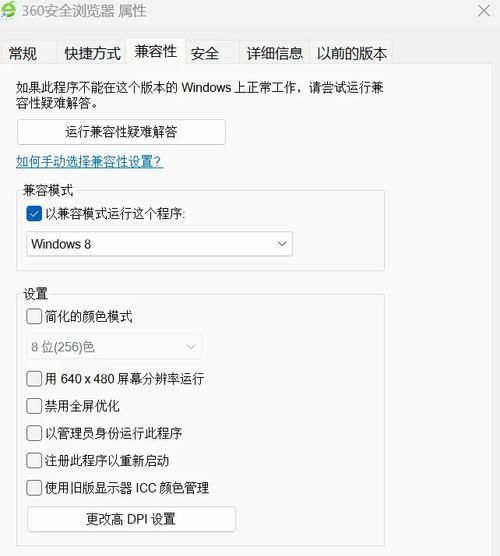Open the 8 位(256)色 dropdown
Screen dimensions: 500x556
point(114,347)
